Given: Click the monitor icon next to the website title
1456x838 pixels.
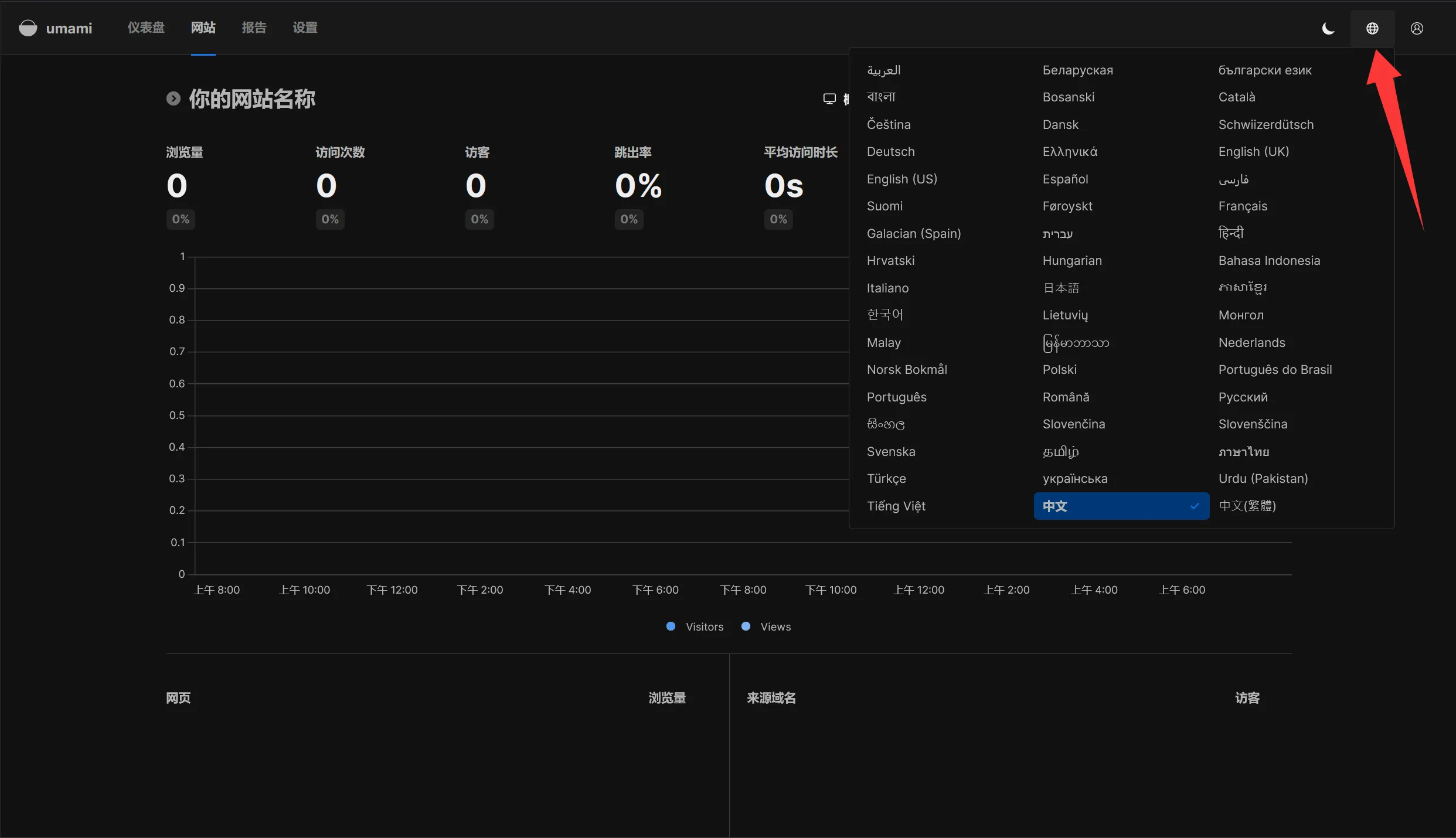Looking at the screenshot, I should coord(829,98).
